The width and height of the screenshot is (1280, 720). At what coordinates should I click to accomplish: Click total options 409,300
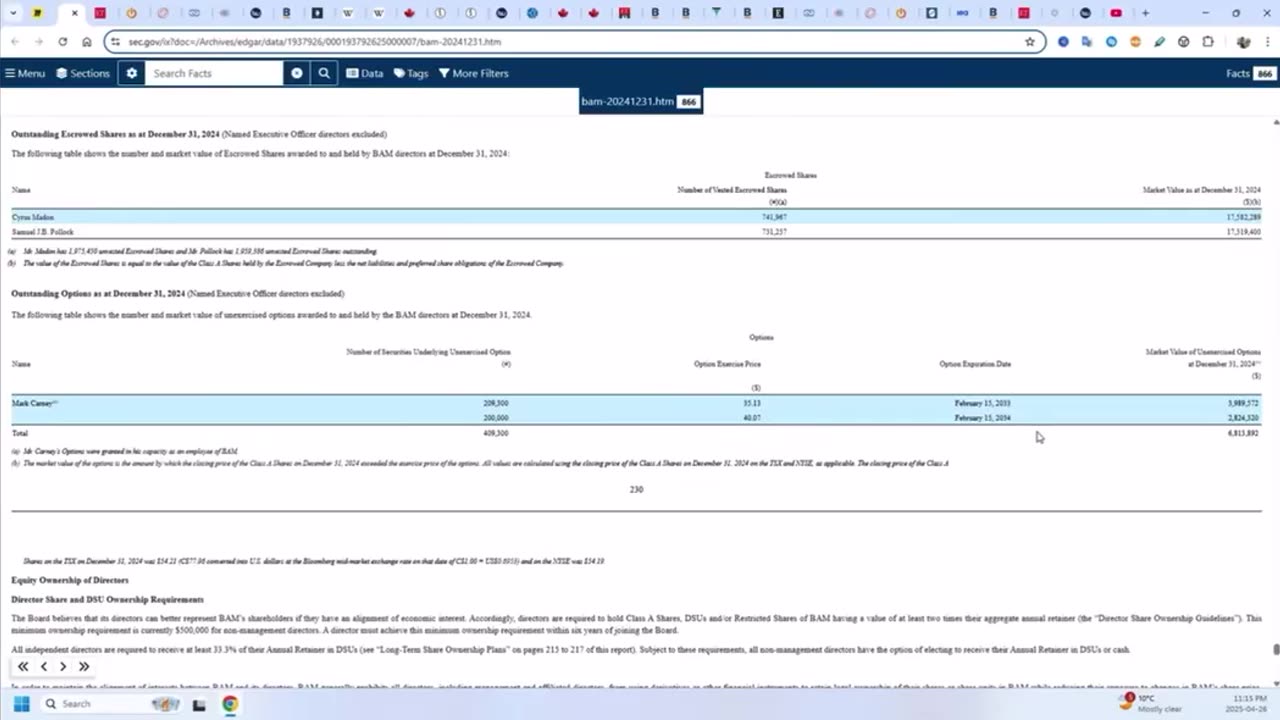496,434
